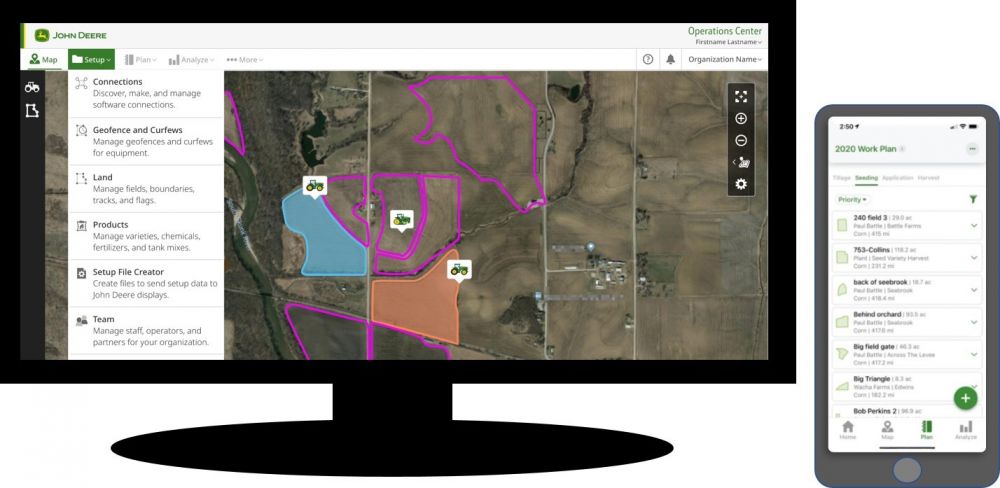Screen dimensions: 1000x488
Task: Click the Geofence and Curfews icon
Action: coord(81,130)
